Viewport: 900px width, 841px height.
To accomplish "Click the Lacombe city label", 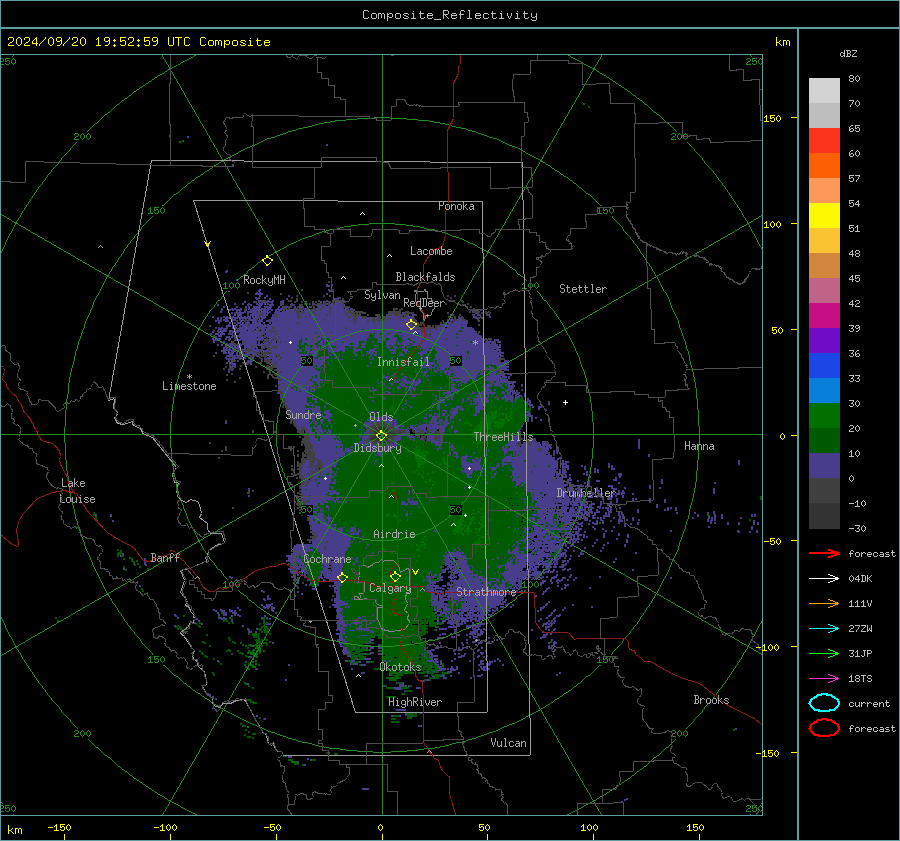I will point(430,251).
